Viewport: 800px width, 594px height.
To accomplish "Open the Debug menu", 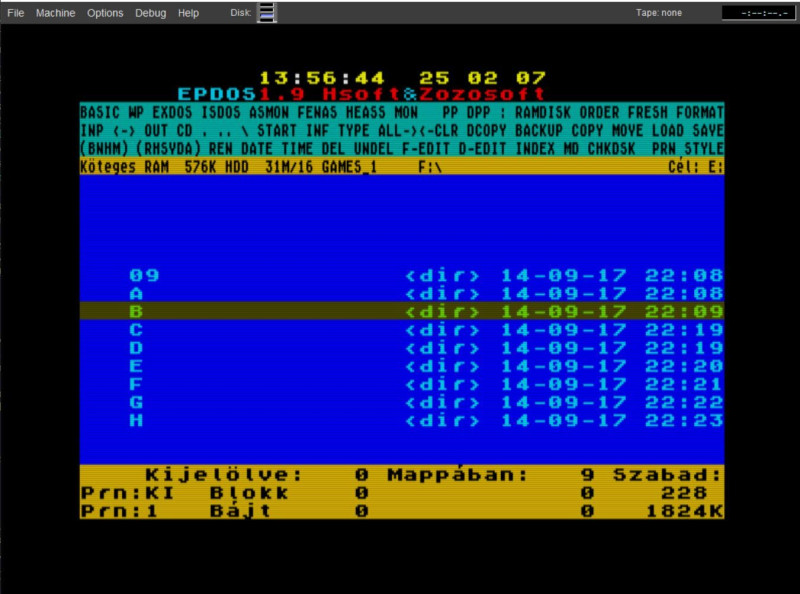I will coord(150,13).
